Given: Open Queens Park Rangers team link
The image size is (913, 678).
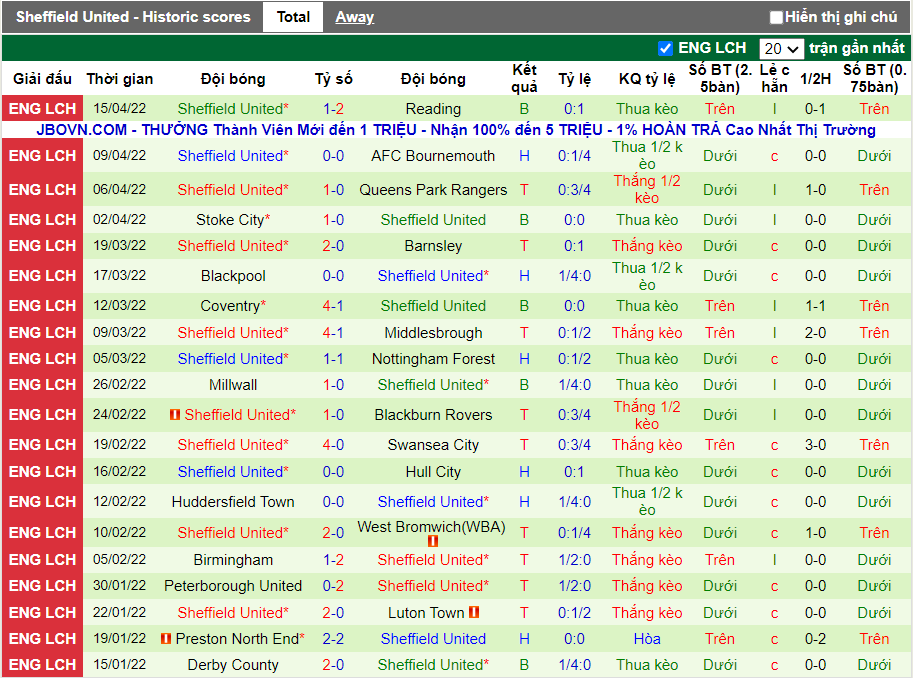Looking at the screenshot, I should [x=433, y=189].
